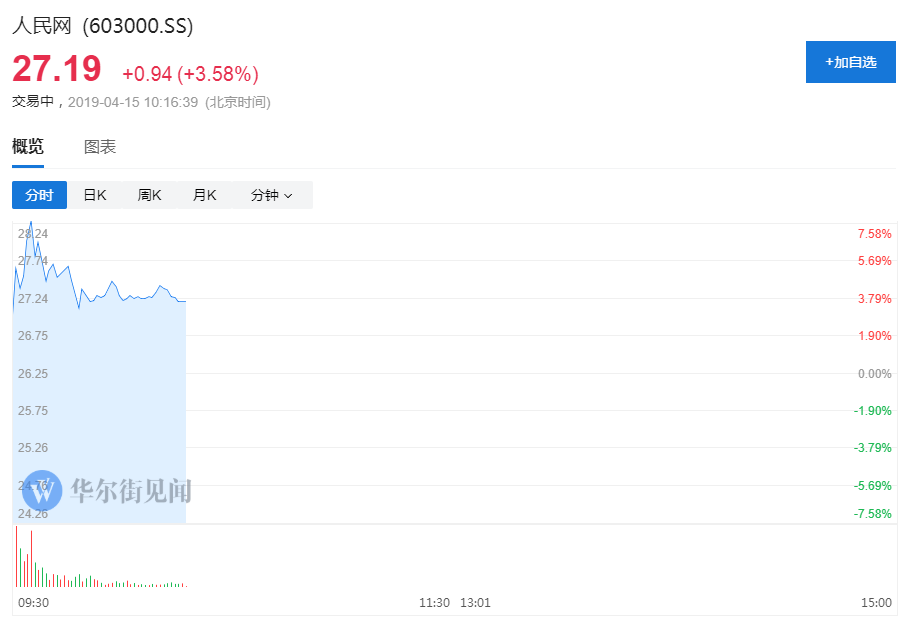Click the intraday price line's highest peak
The width and height of the screenshot is (905, 622).
click(x=31, y=222)
